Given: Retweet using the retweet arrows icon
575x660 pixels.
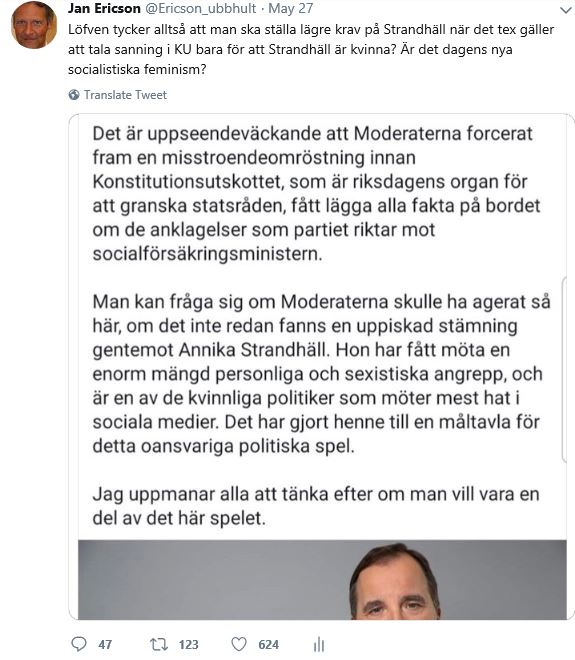Looking at the screenshot, I should tap(159, 644).
